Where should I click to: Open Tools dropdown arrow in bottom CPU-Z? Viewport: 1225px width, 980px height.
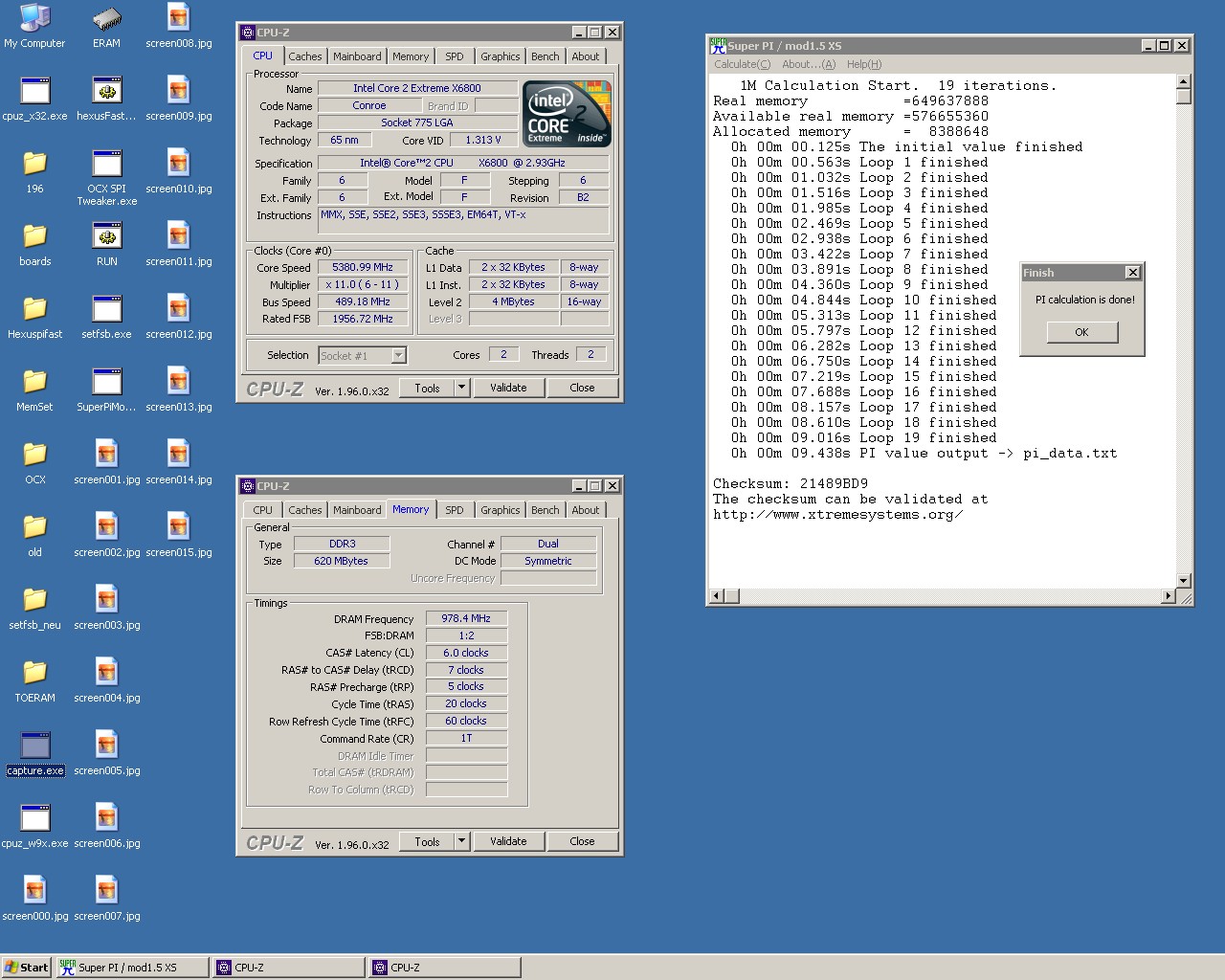461,841
